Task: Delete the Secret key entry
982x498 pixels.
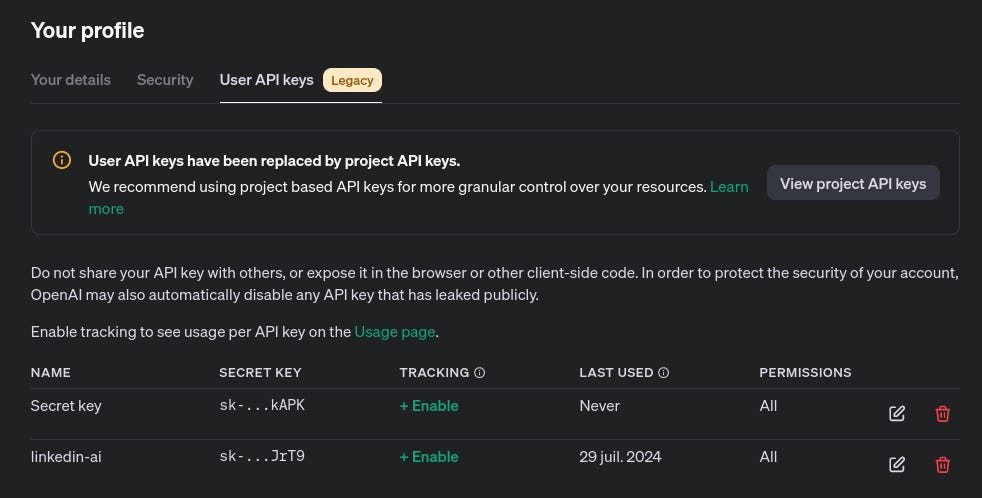Action: tap(943, 413)
